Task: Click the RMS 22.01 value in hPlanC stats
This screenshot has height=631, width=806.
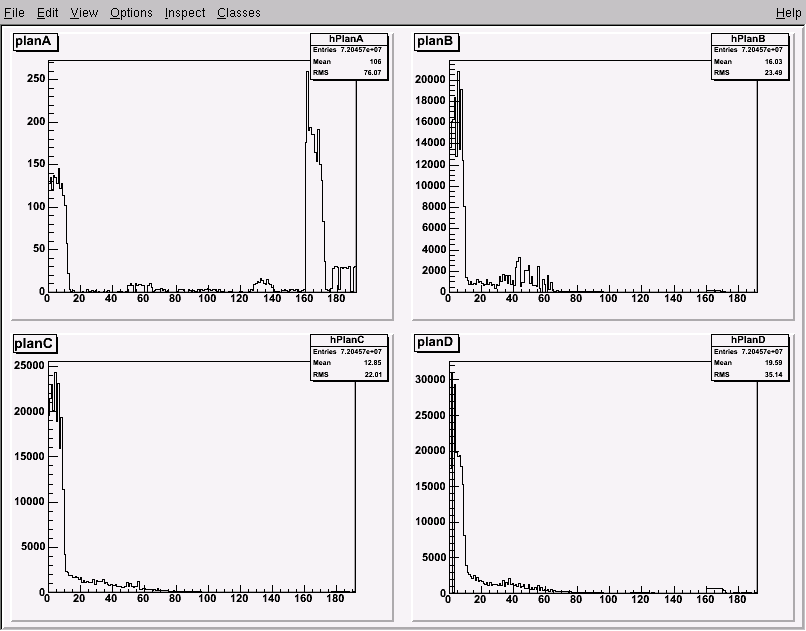Action: pos(373,375)
